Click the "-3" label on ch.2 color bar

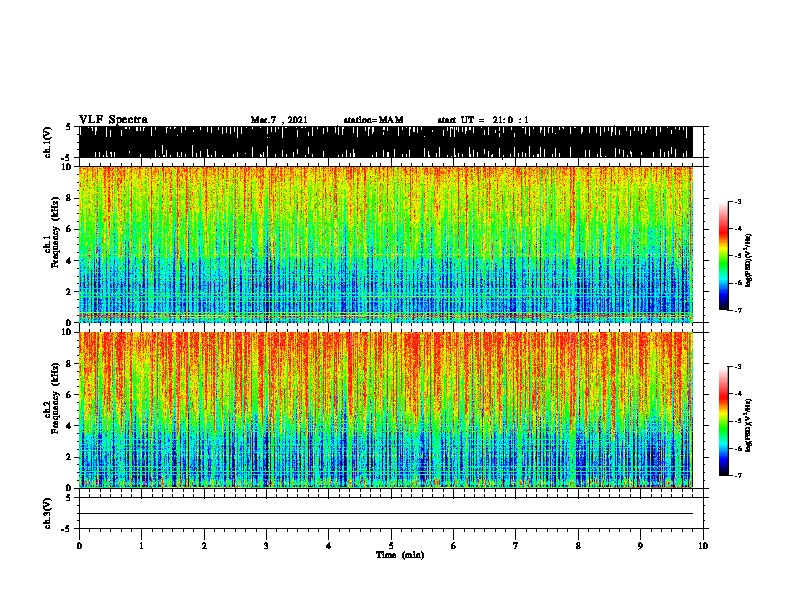737,367
